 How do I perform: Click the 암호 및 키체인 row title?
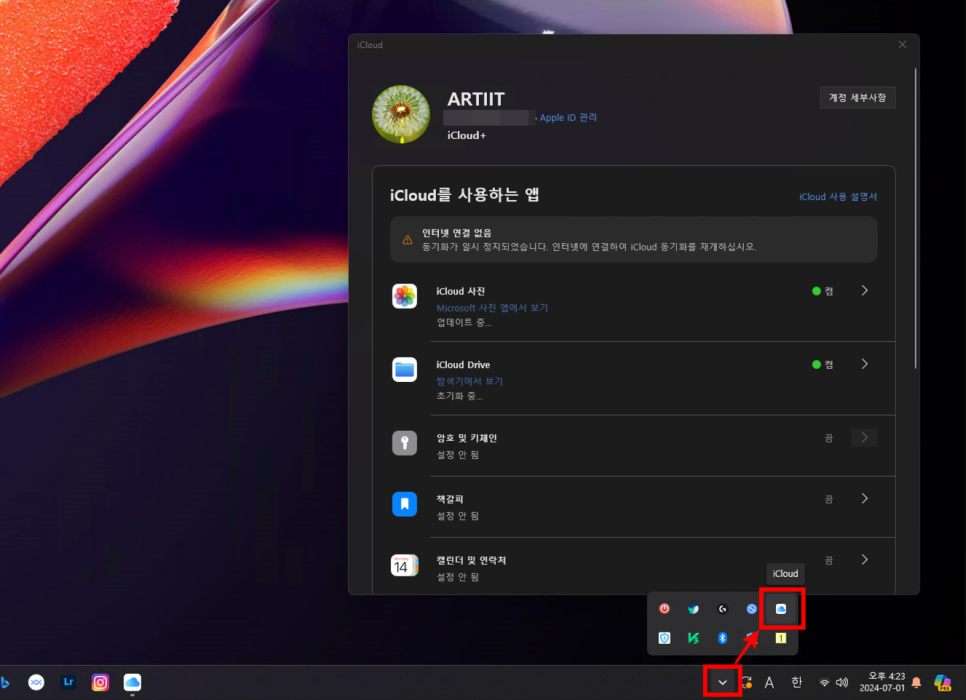pos(466,438)
